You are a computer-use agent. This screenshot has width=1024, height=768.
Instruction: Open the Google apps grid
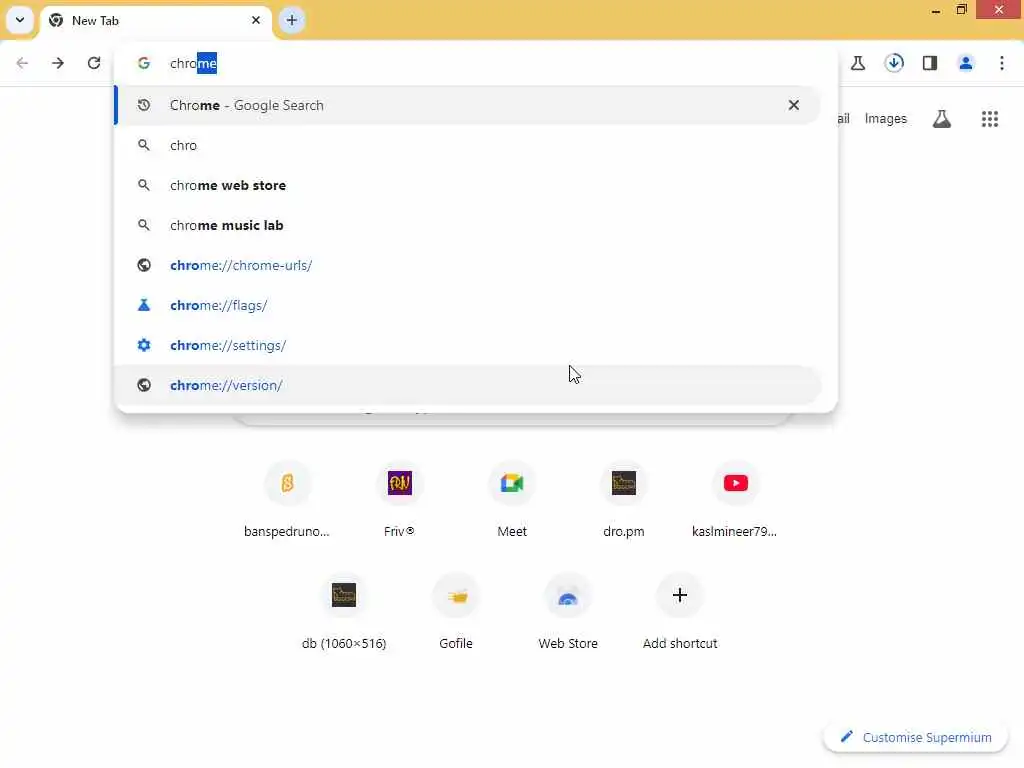(x=990, y=119)
